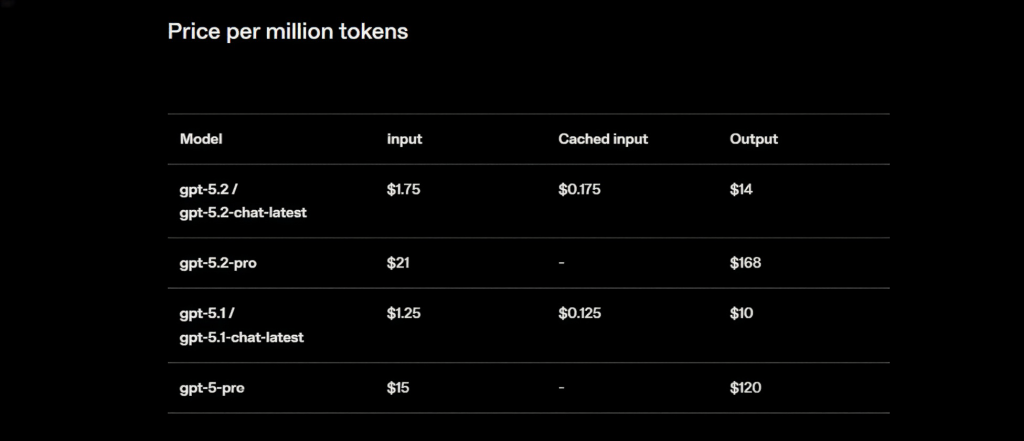Click the $120 output price
Screen dimensions: 1024x441
click(745, 388)
